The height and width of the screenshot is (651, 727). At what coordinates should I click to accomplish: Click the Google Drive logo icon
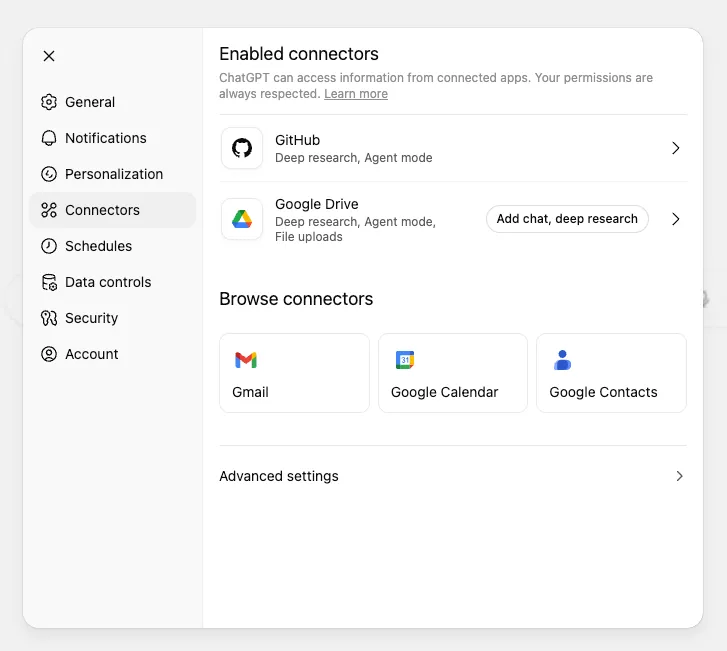[x=242, y=219]
